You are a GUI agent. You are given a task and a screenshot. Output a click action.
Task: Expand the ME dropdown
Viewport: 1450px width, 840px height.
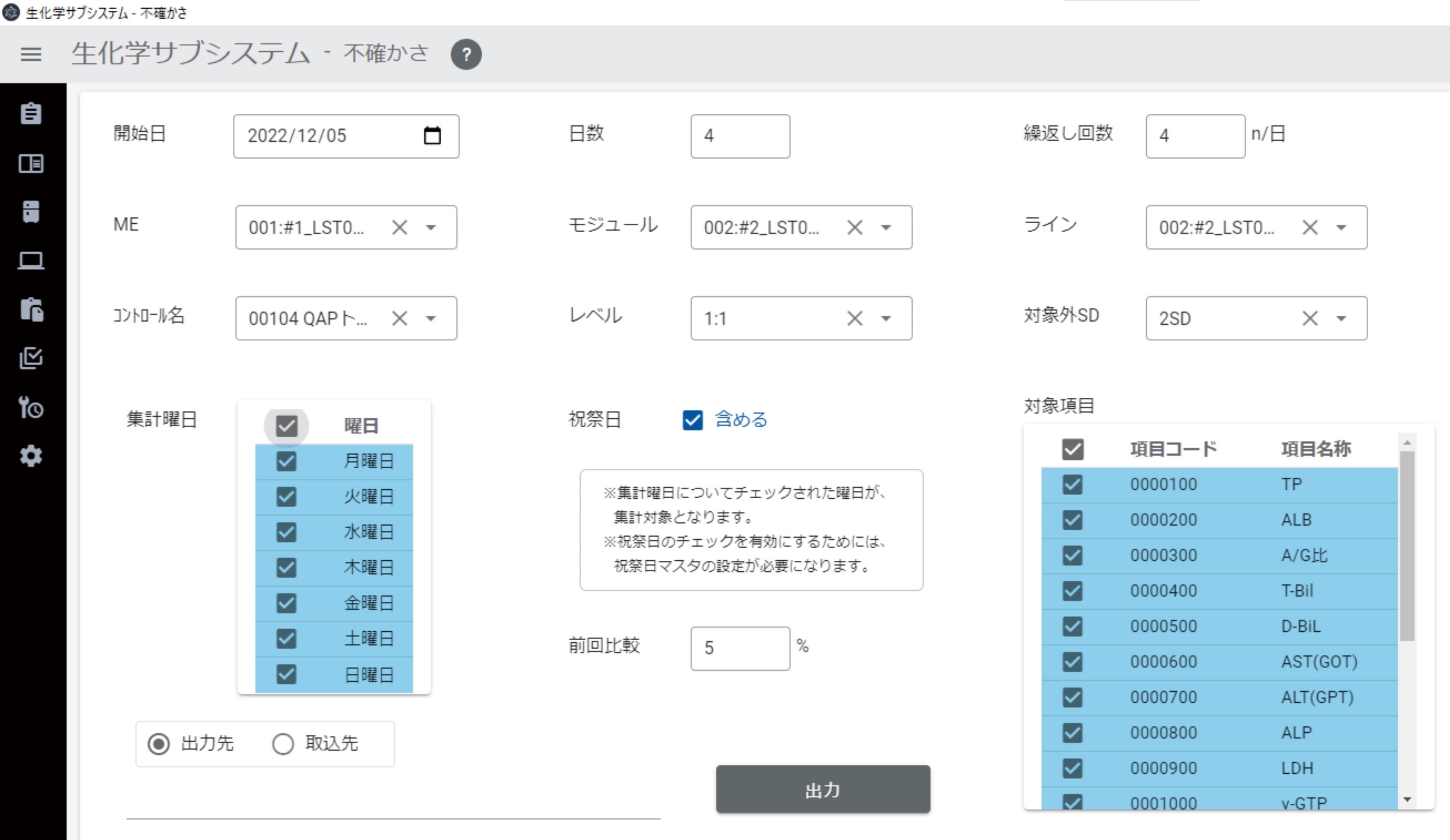tap(431, 227)
